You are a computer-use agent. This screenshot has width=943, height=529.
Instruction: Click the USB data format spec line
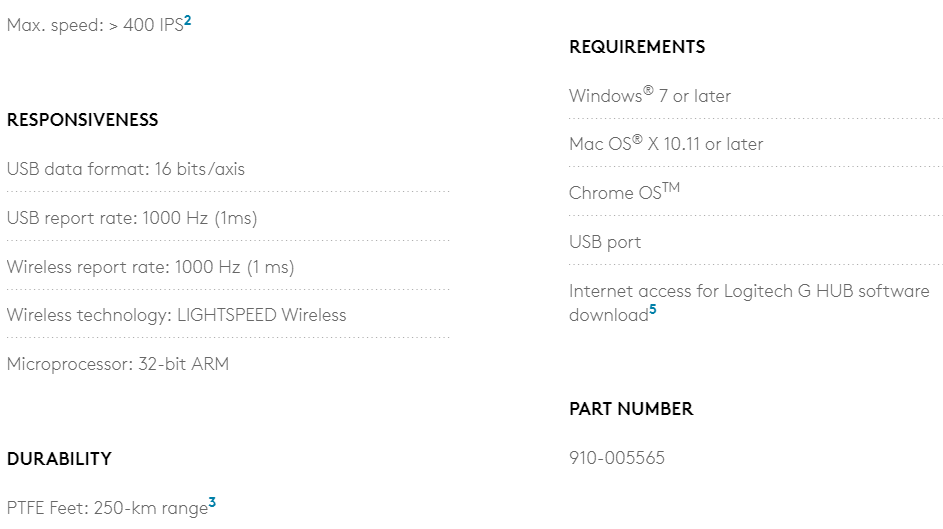(126, 169)
